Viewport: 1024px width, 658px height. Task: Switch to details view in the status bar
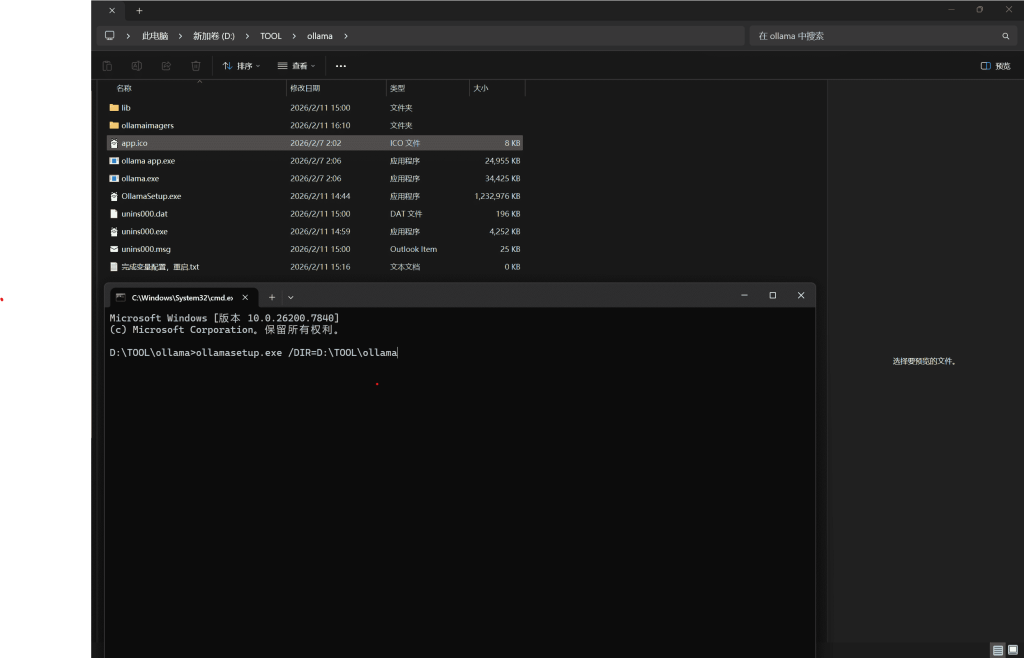pyautogui.click(x=998, y=650)
